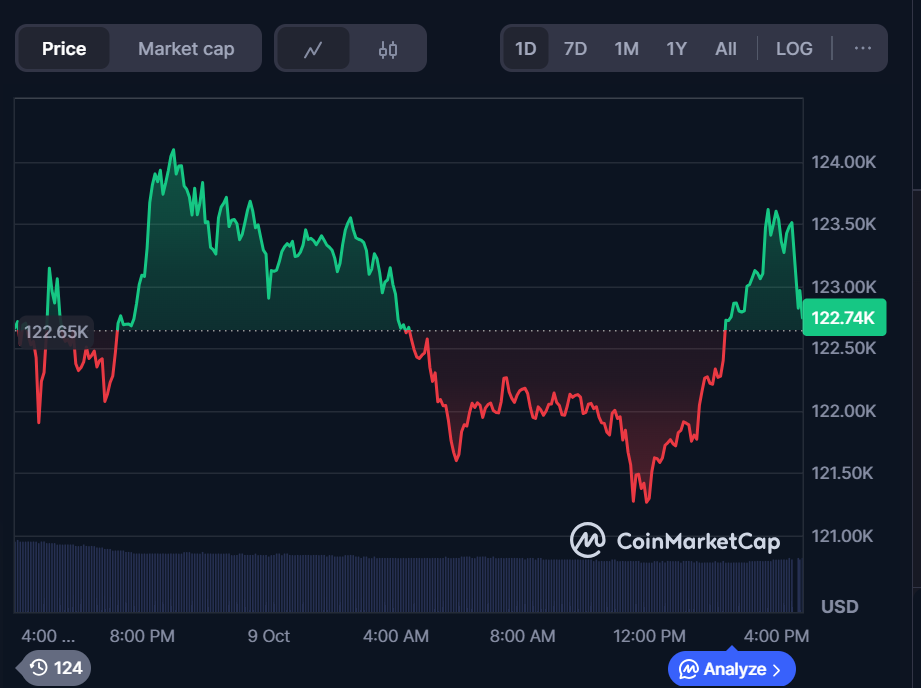Switch to candlestick chart view

pyautogui.click(x=388, y=49)
